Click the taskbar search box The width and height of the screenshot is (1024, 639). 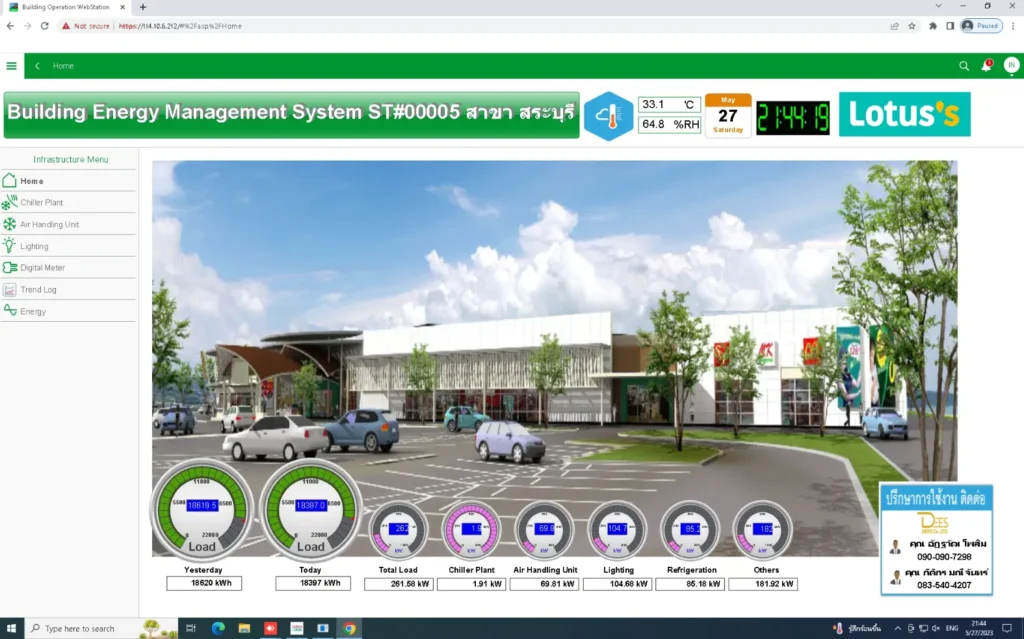point(101,629)
